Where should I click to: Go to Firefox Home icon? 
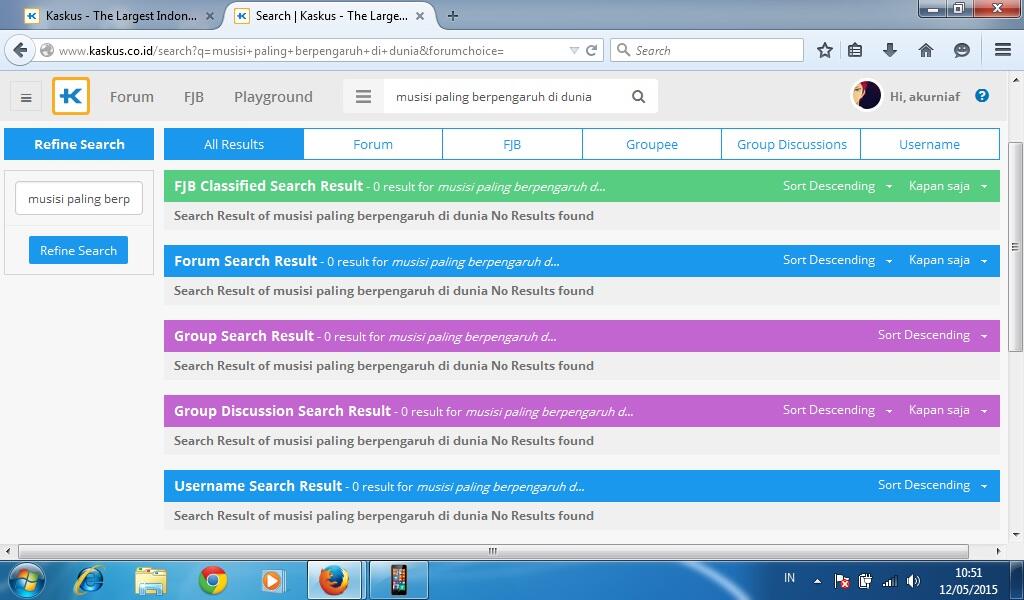[x=925, y=50]
